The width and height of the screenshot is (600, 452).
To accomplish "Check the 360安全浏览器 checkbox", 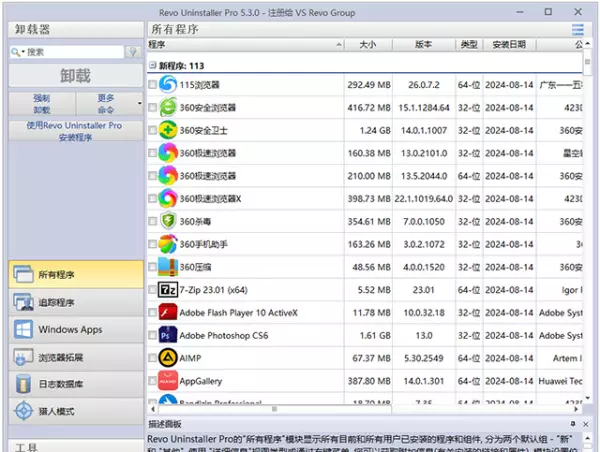I will tap(152, 107).
